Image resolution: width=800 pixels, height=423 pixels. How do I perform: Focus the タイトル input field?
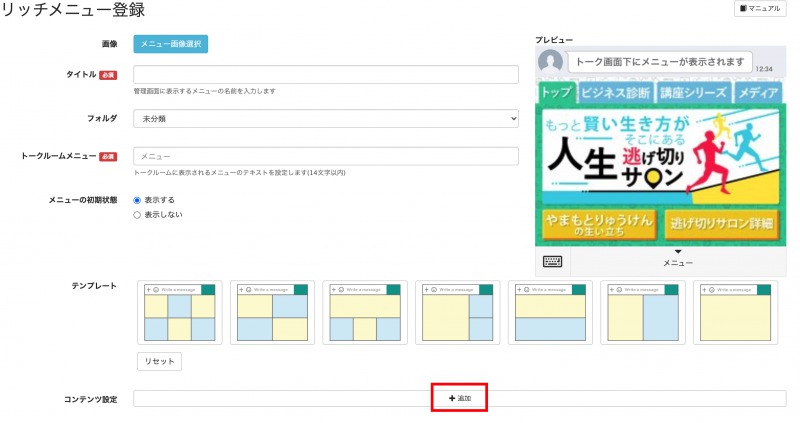[x=326, y=75]
